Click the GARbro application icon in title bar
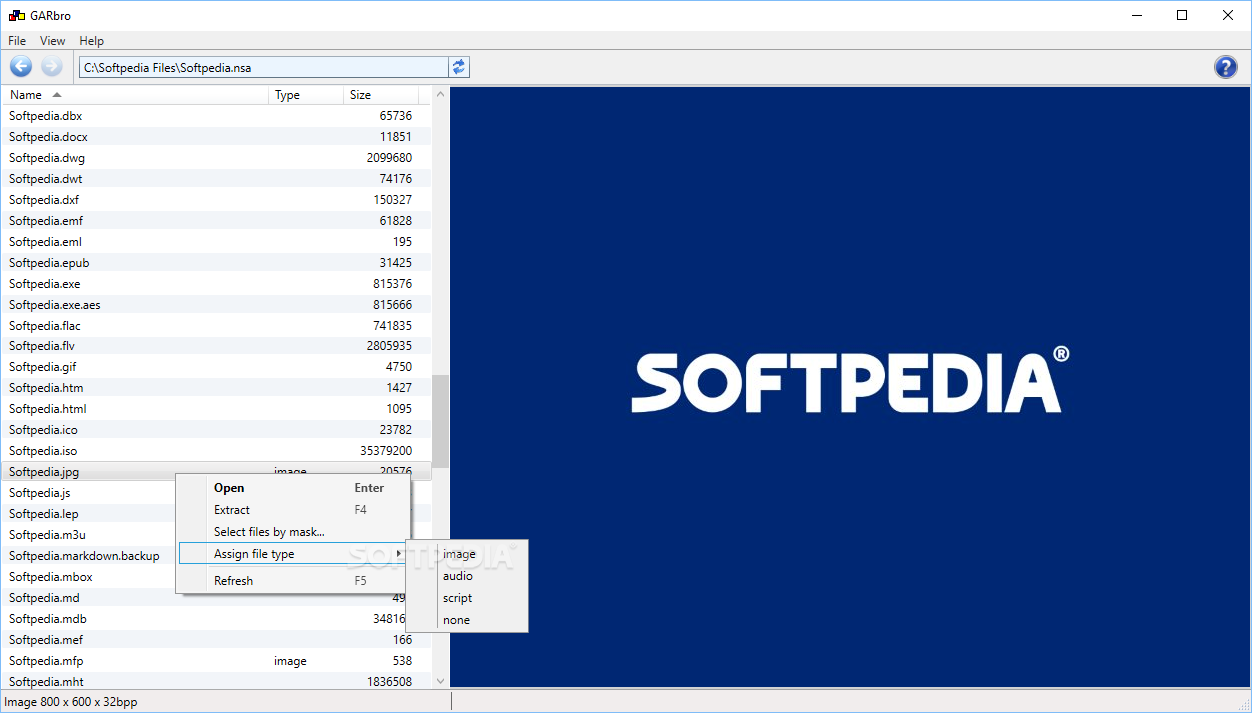 pyautogui.click(x=16, y=16)
